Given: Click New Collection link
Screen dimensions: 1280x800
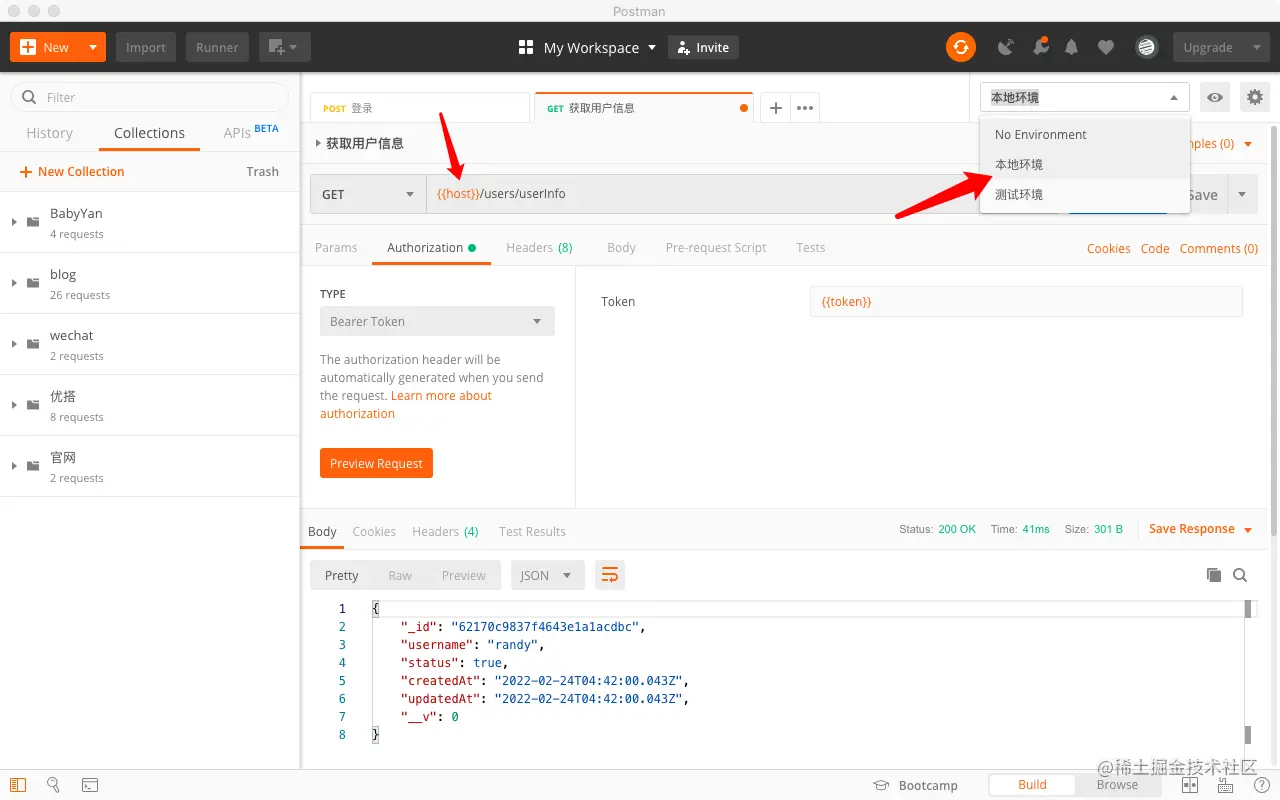Looking at the screenshot, I should (x=72, y=171).
